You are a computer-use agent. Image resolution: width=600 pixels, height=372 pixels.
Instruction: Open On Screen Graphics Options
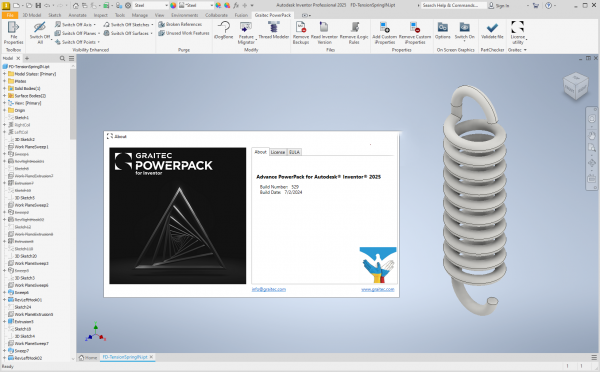(442, 30)
